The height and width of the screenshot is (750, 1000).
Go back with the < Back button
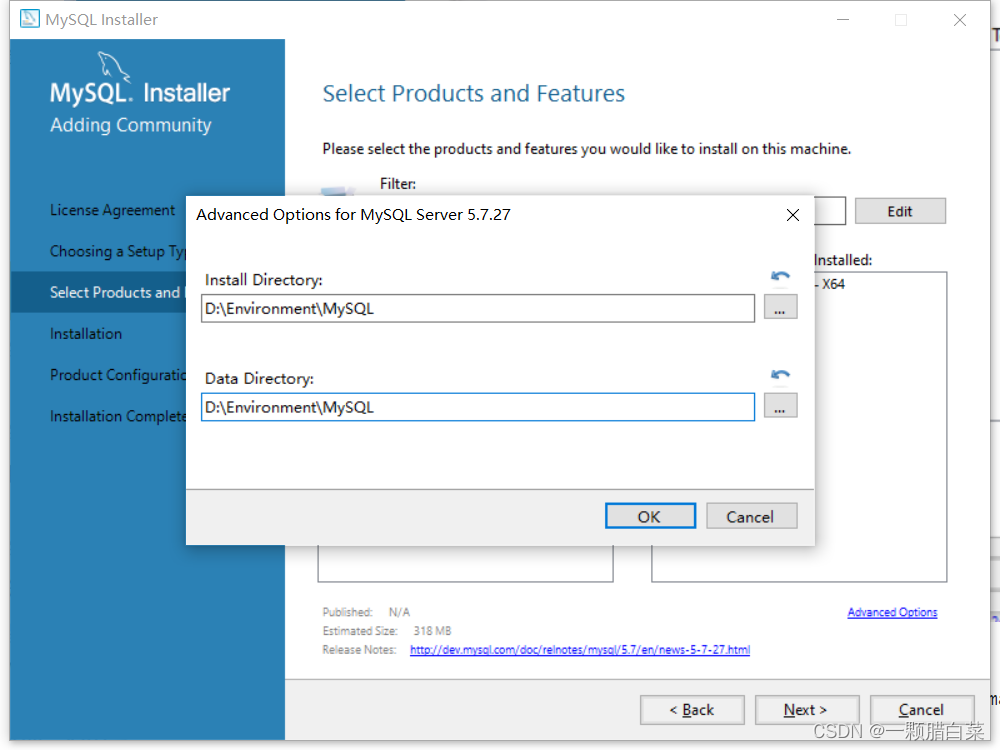pyautogui.click(x=692, y=709)
